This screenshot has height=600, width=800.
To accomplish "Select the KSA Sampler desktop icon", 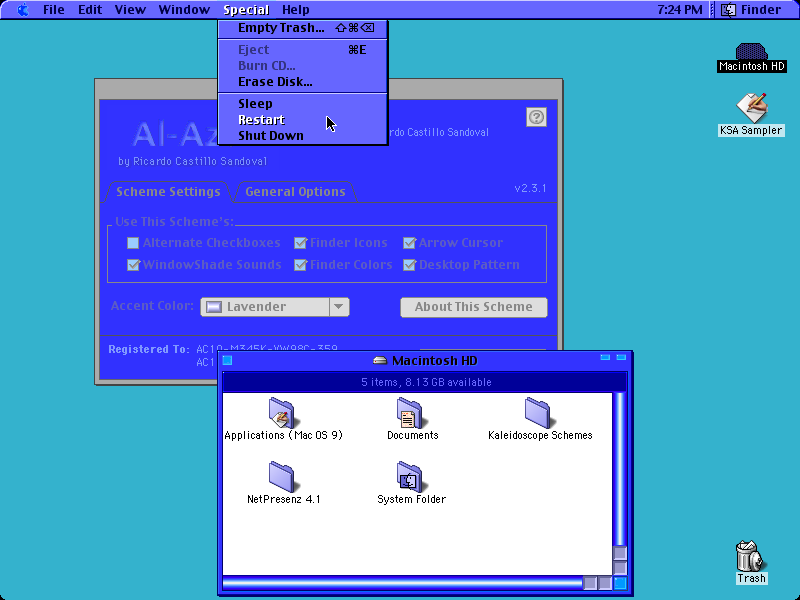I will pos(751,114).
